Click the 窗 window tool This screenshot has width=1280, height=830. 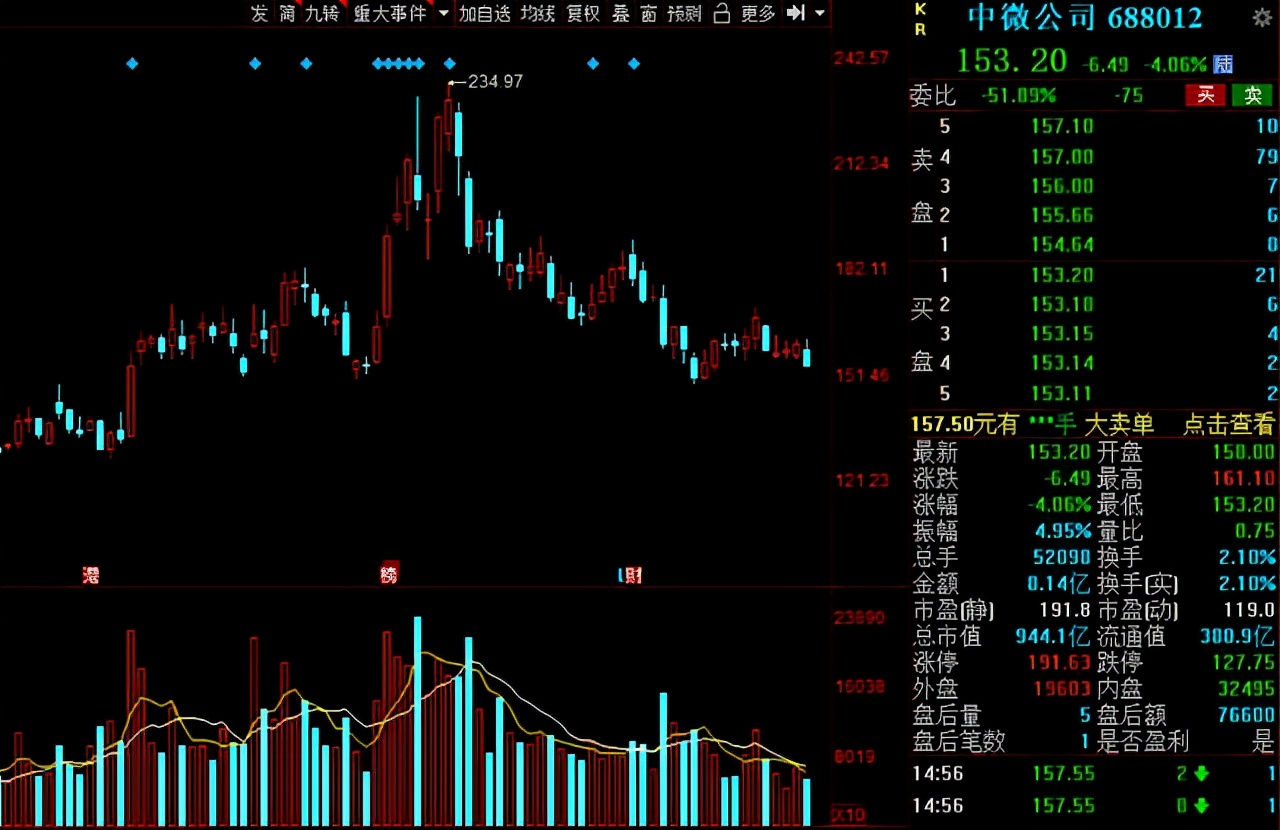649,13
